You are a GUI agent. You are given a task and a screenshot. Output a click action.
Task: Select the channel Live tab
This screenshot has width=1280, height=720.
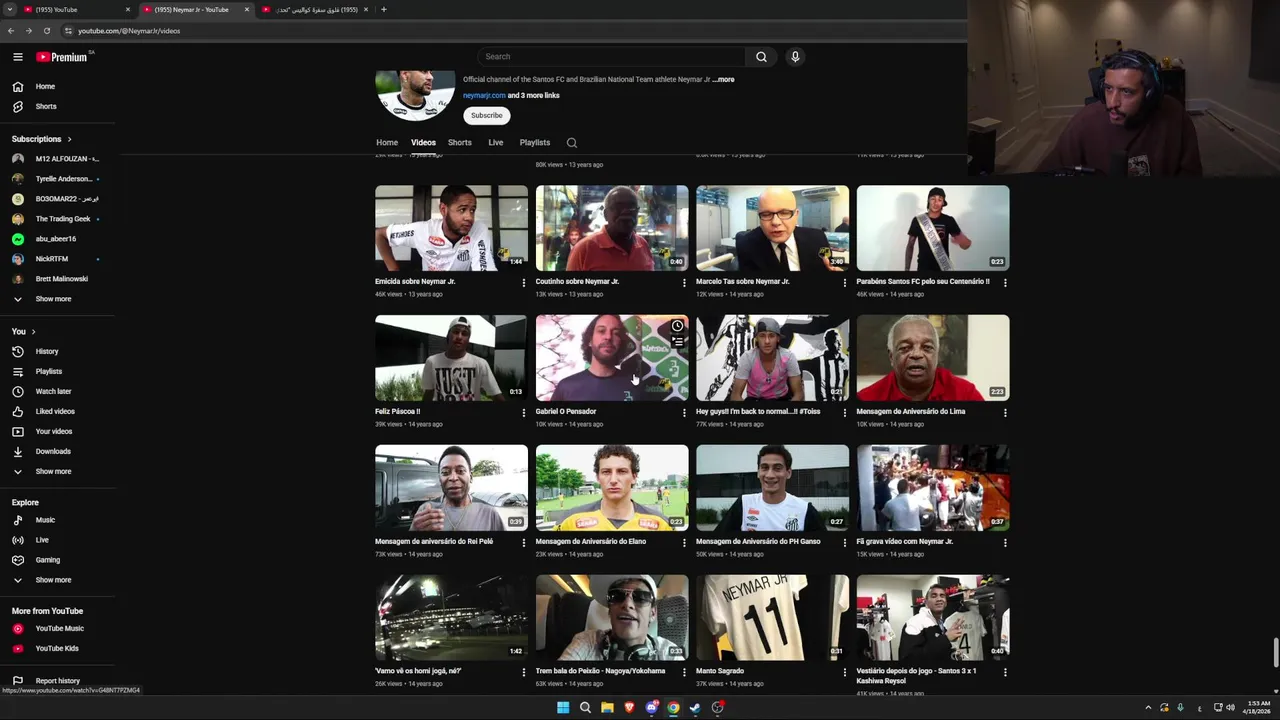pos(495,143)
